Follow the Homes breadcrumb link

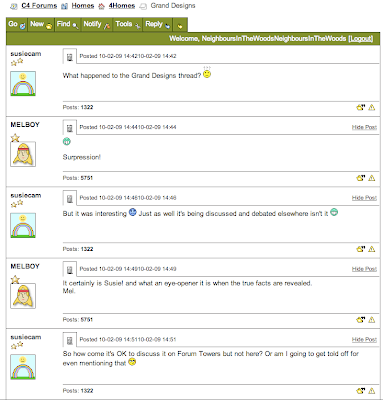pyautogui.click(x=83, y=6)
